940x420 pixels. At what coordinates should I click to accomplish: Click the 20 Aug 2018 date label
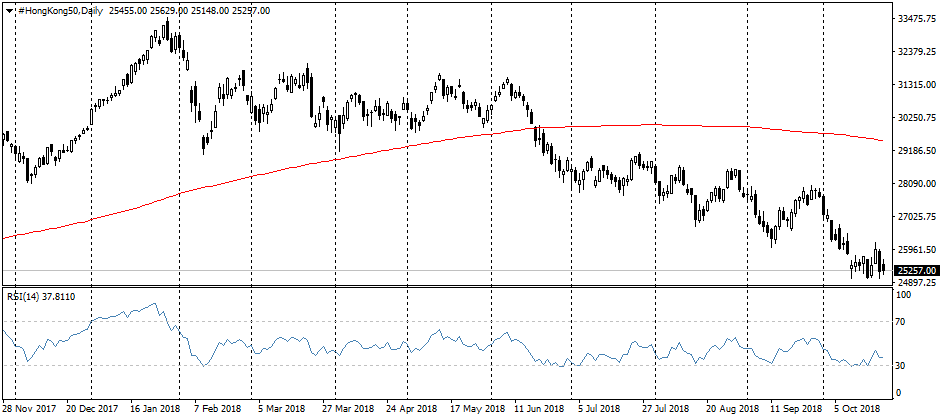tap(730, 409)
